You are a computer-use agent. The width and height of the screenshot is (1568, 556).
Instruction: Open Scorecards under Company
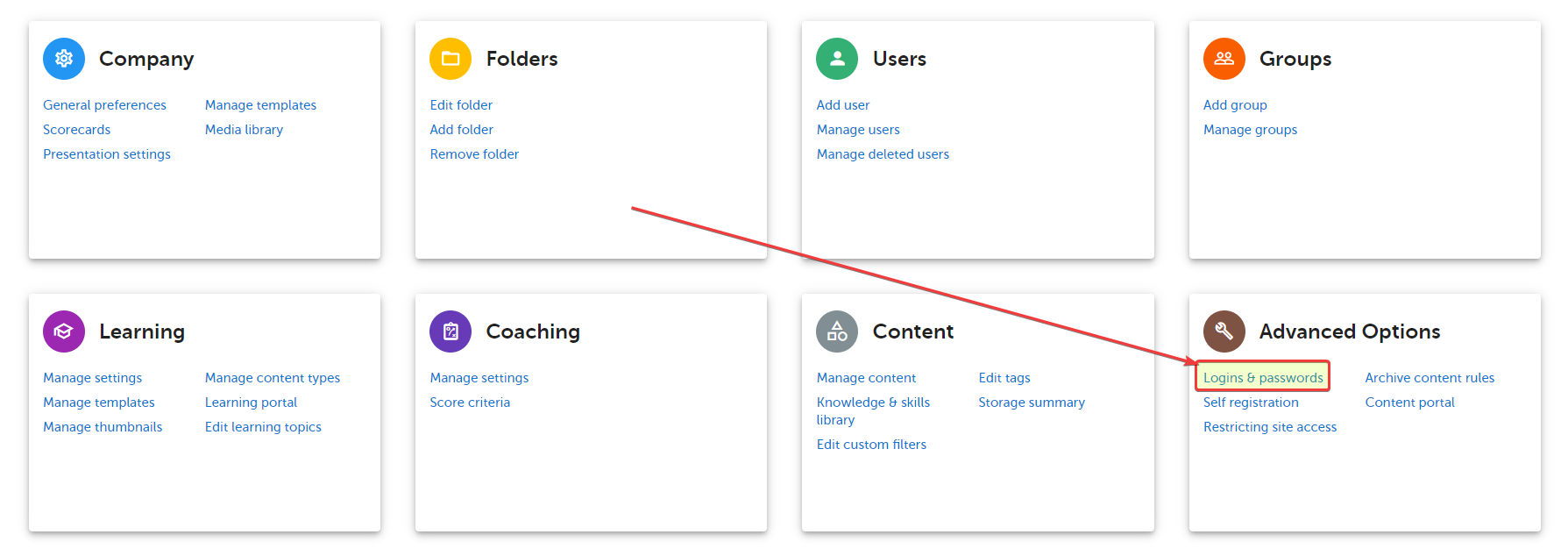[x=77, y=130]
